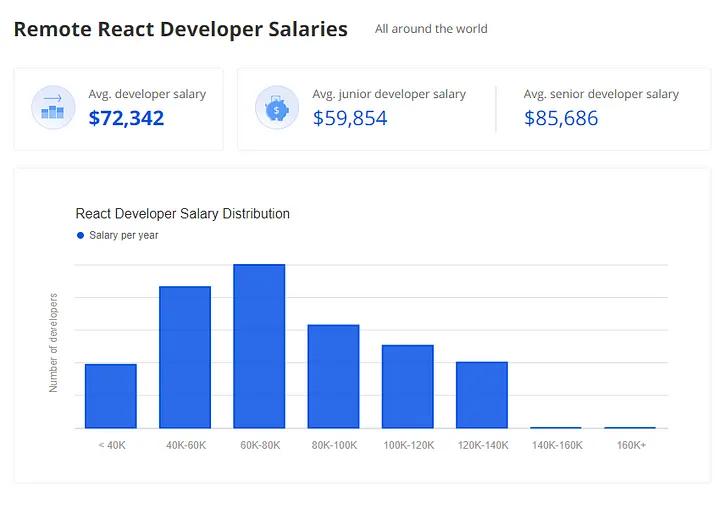Select the 80K-100K salary bar
Image resolution: width=720 pixels, height=513 pixels.
click(x=333, y=376)
